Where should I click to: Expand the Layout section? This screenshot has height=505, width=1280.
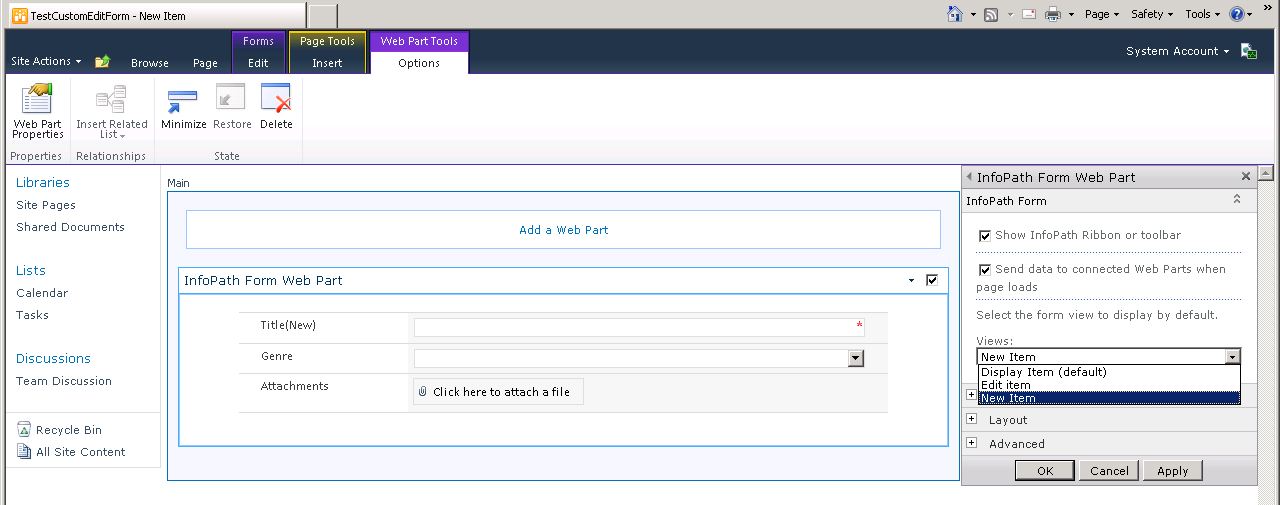971,419
